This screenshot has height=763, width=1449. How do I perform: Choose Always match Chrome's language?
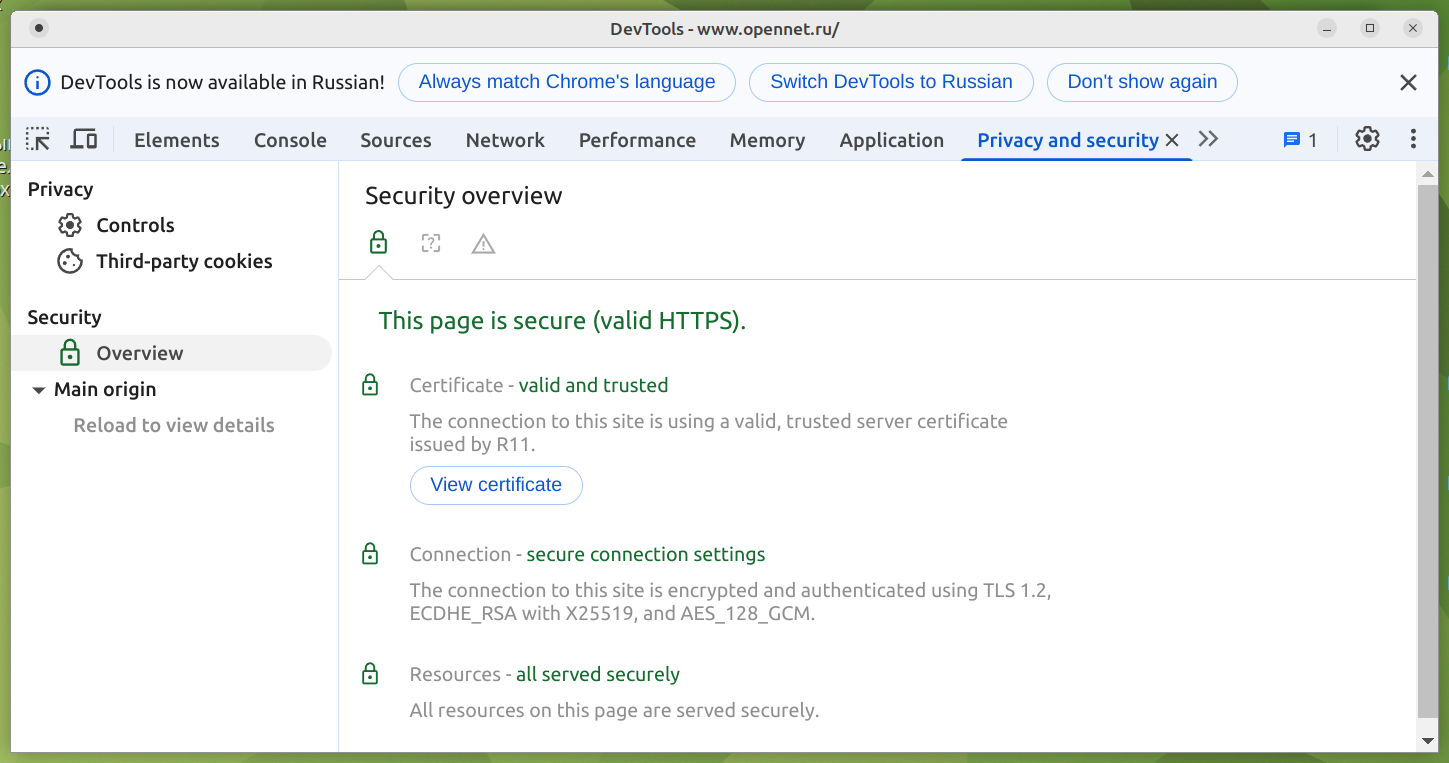pyautogui.click(x=566, y=82)
